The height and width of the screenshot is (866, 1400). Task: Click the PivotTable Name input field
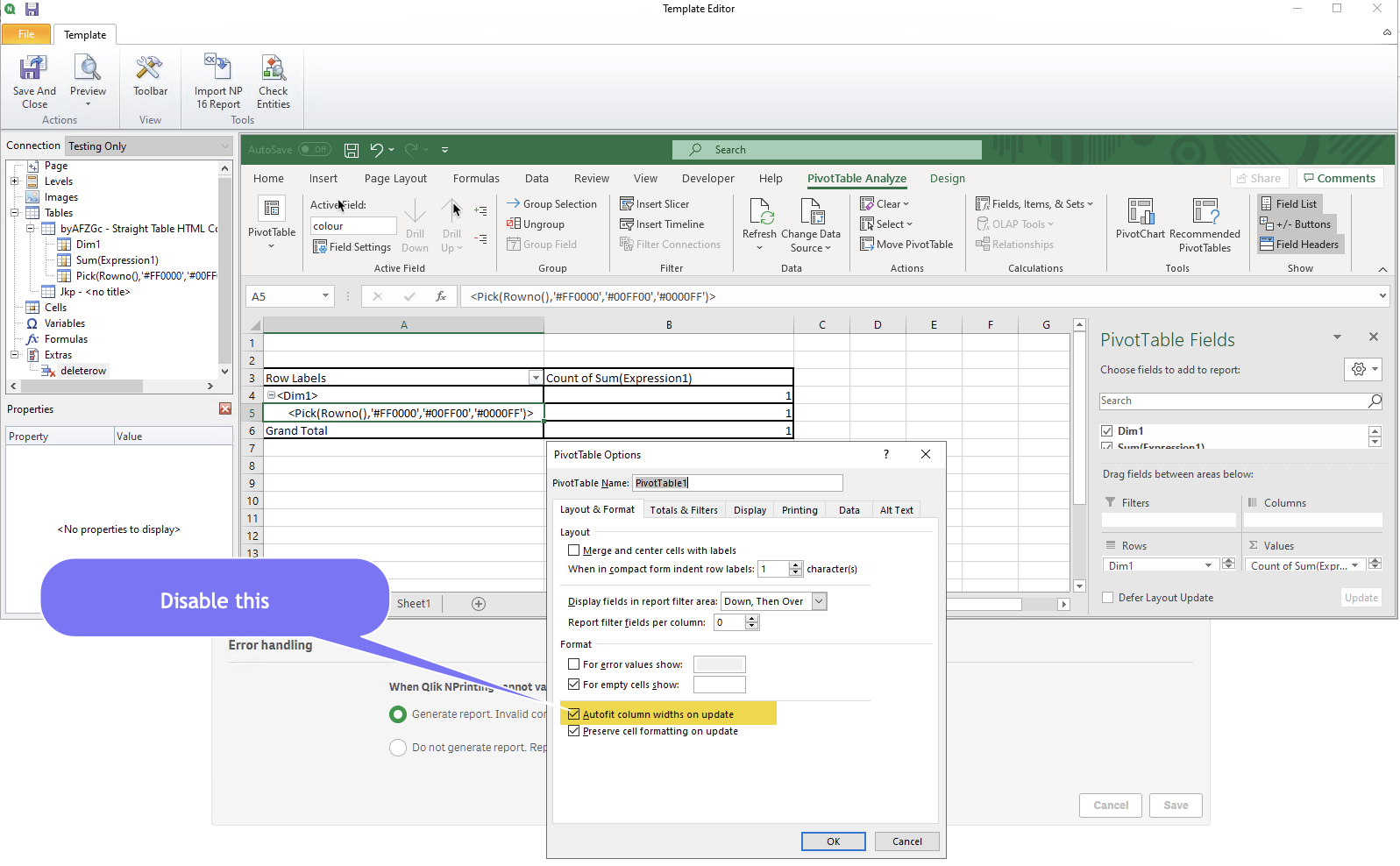(736, 483)
